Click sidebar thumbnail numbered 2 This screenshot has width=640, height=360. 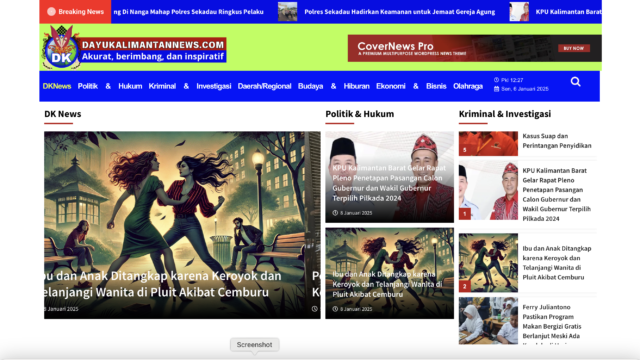click(x=488, y=262)
